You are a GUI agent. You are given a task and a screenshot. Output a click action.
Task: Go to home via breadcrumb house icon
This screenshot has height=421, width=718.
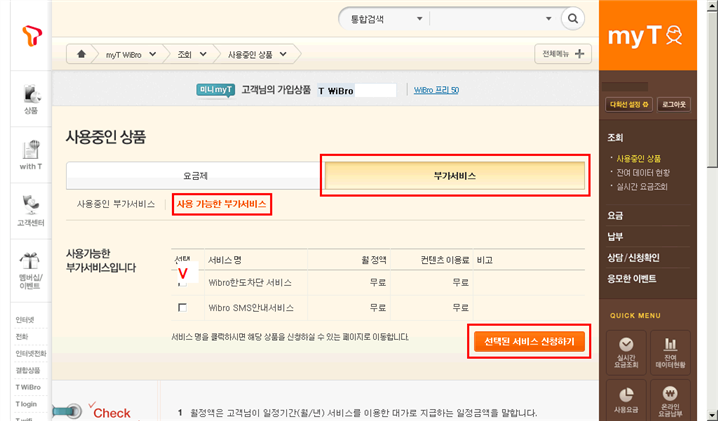[x=81, y=54]
